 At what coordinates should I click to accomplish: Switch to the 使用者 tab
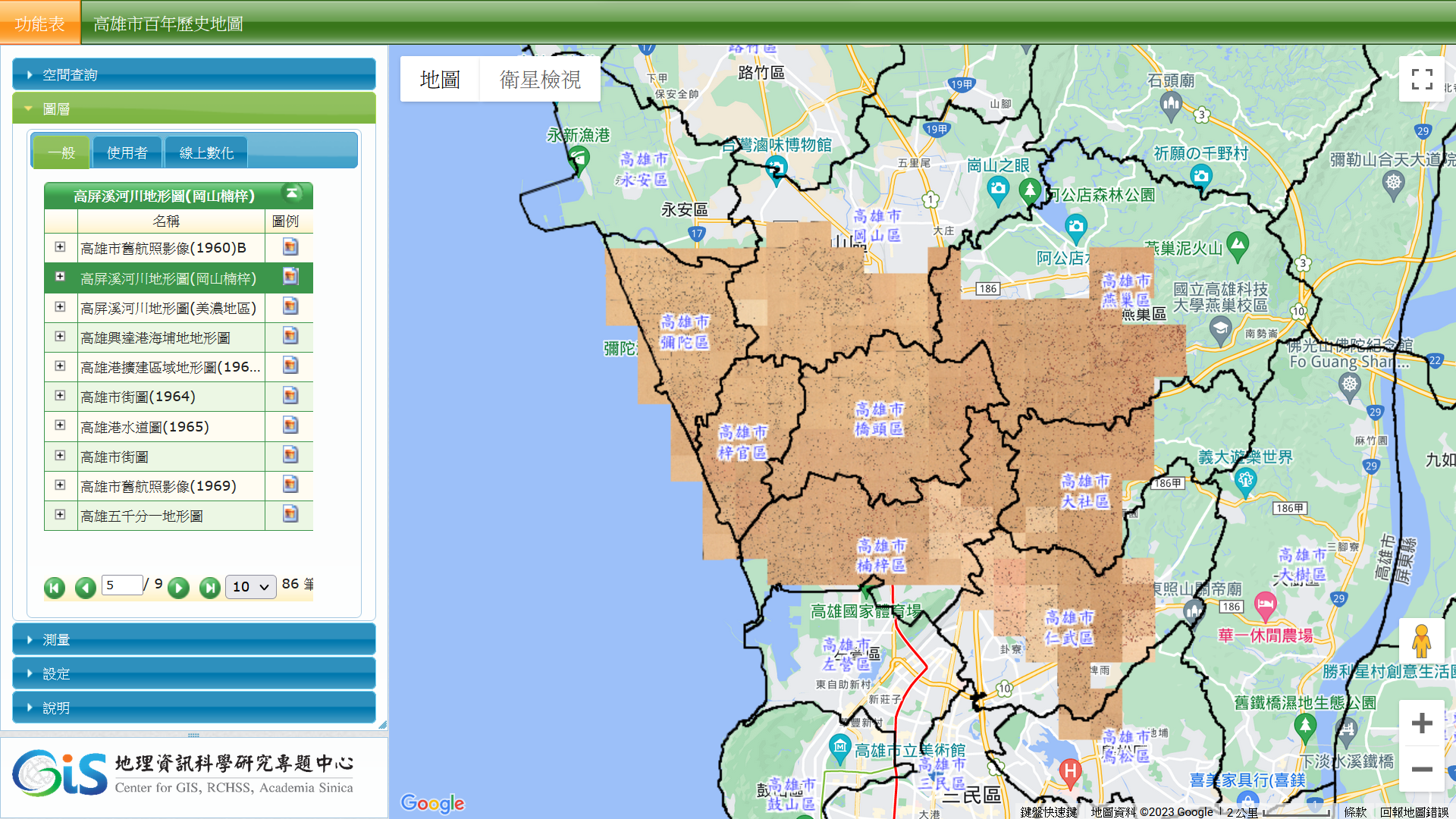127,153
